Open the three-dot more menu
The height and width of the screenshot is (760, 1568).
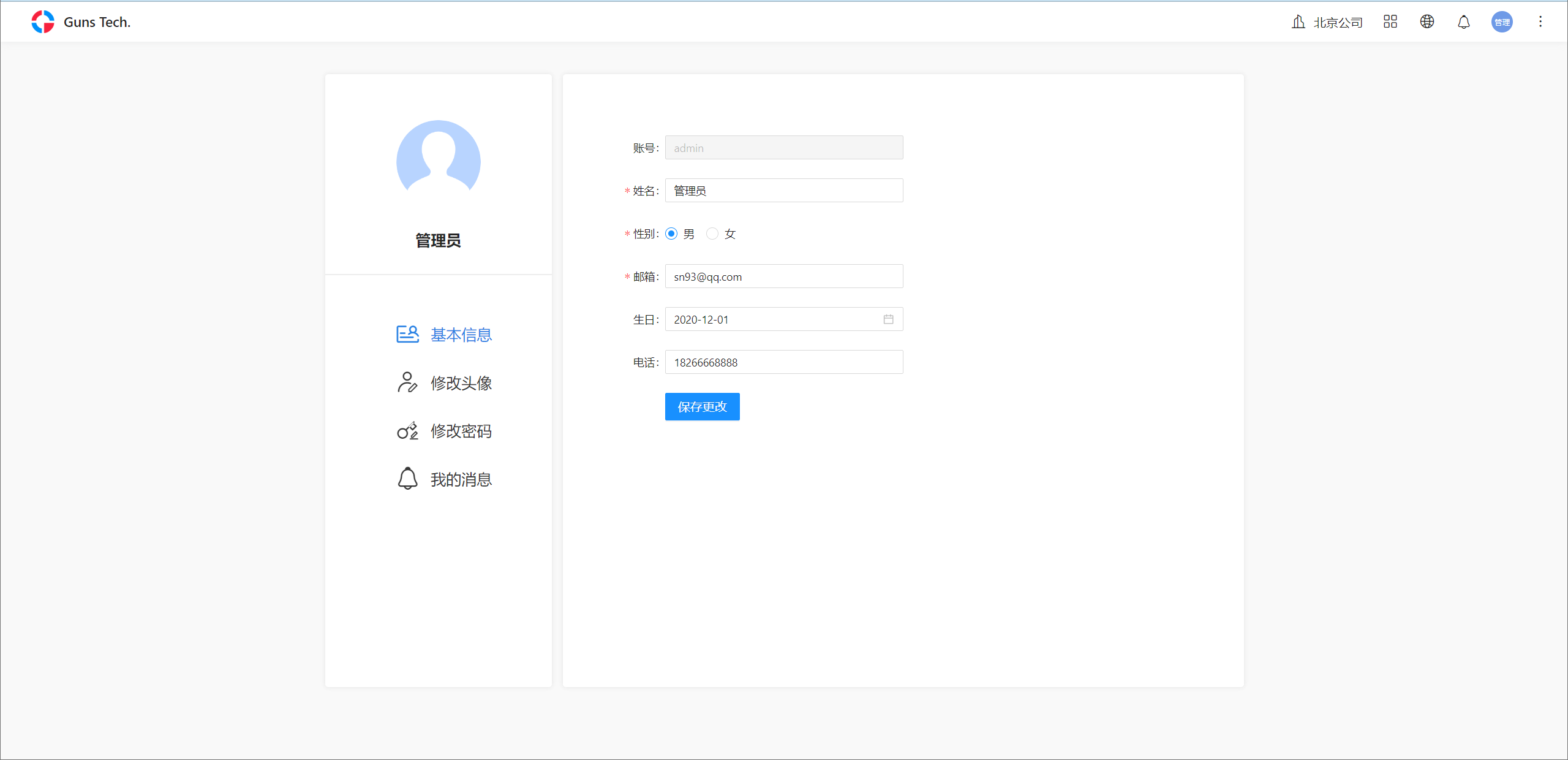(1540, 22)
